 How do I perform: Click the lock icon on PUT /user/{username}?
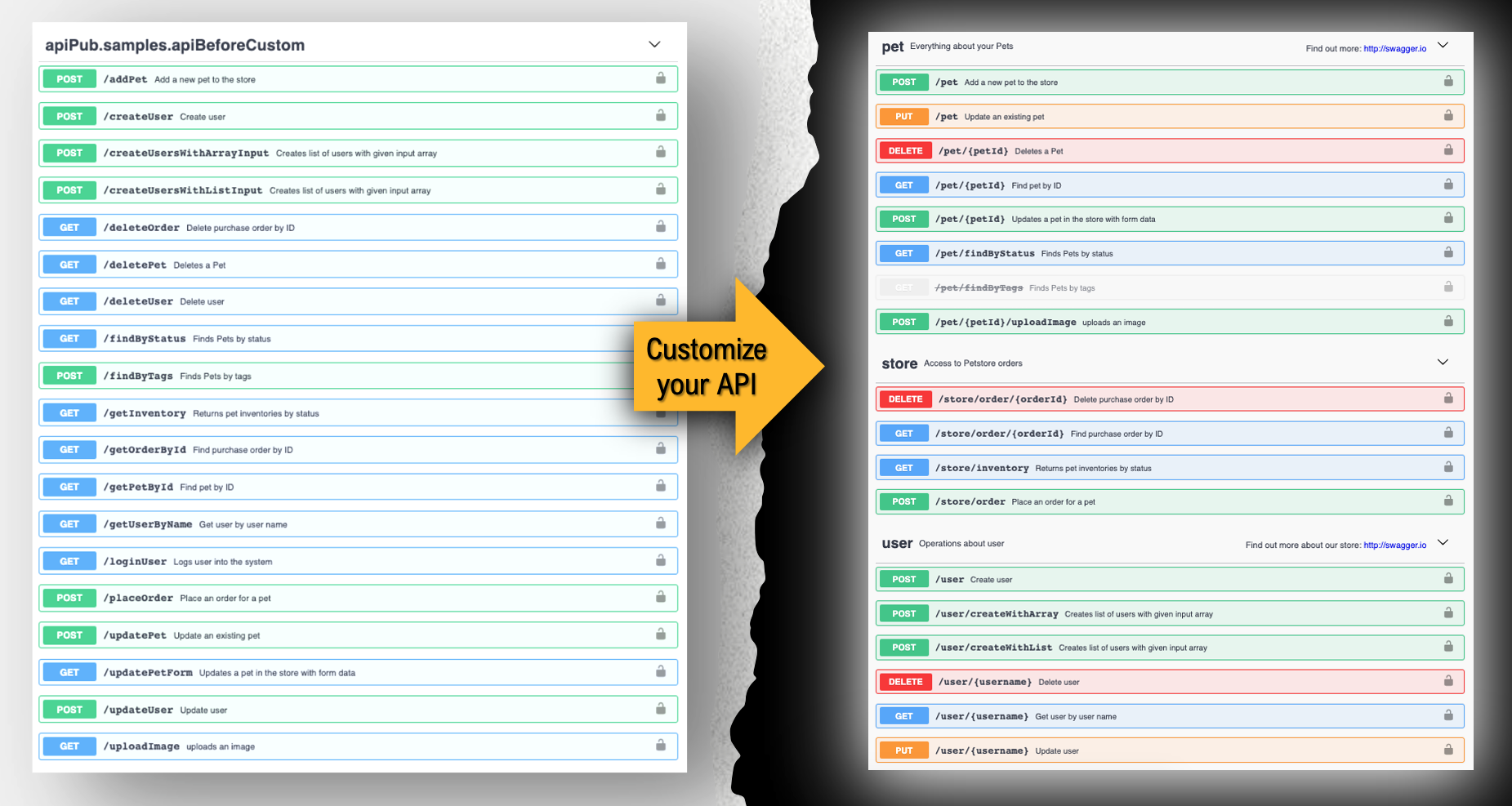point(1447,750)
